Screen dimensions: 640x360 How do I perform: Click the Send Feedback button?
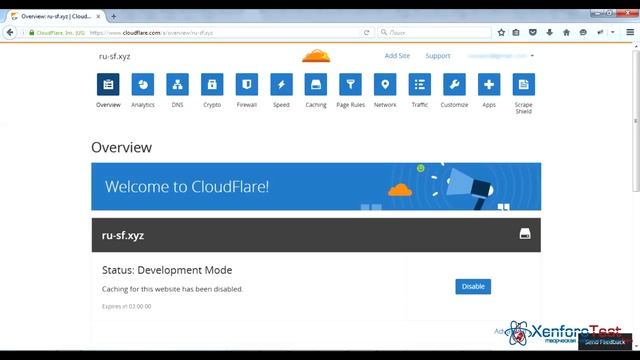click(x=605, y=342)
